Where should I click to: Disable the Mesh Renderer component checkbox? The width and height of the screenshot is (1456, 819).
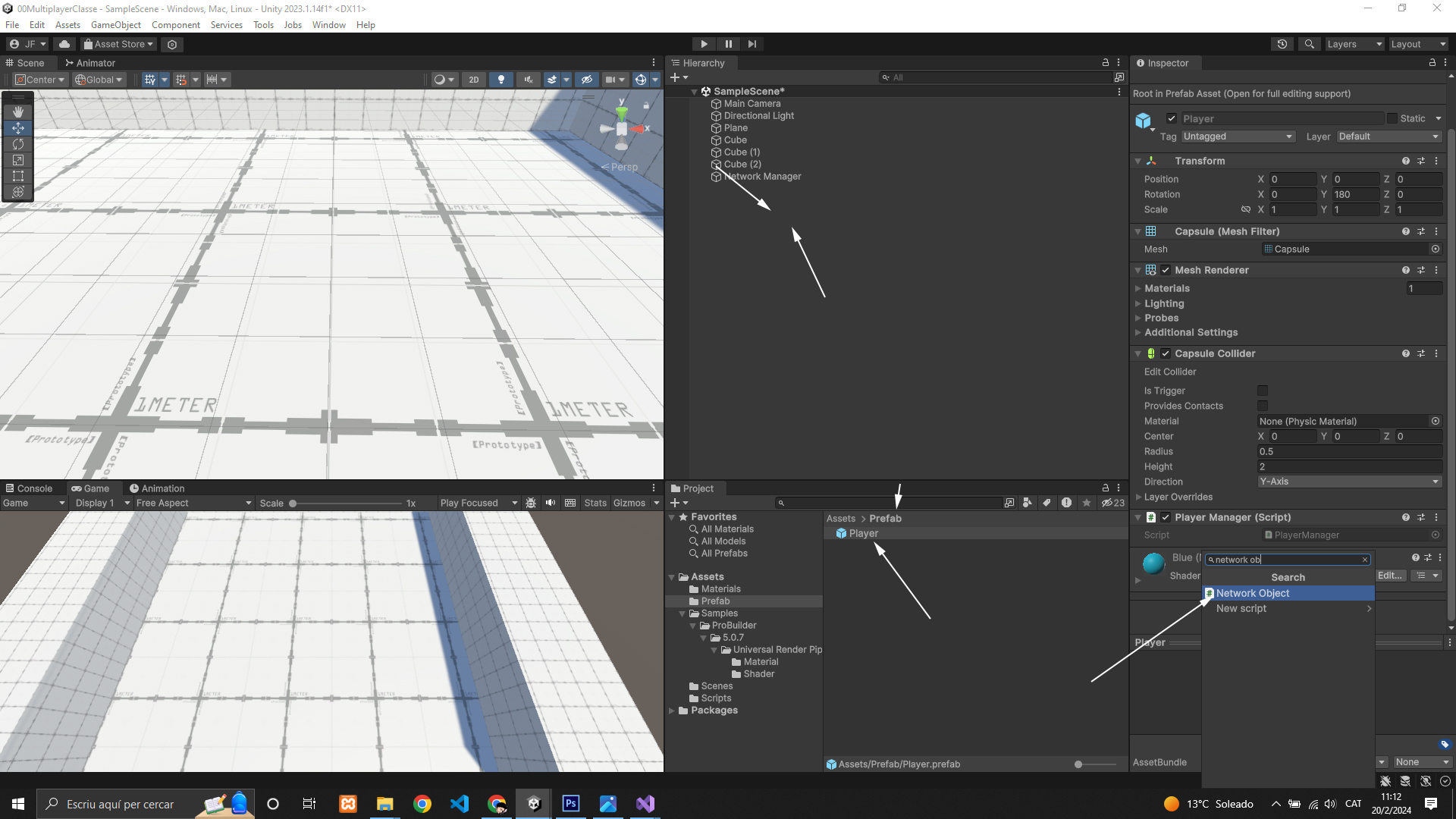pyautogui.click(x=1166, y=270)
